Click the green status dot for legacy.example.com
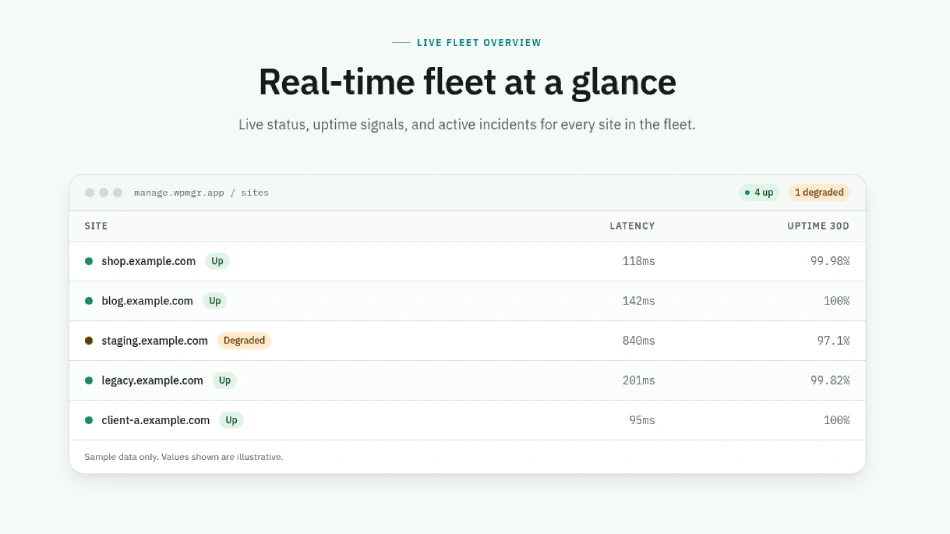This screenshot has height=534, width=950. click(89, 381)
